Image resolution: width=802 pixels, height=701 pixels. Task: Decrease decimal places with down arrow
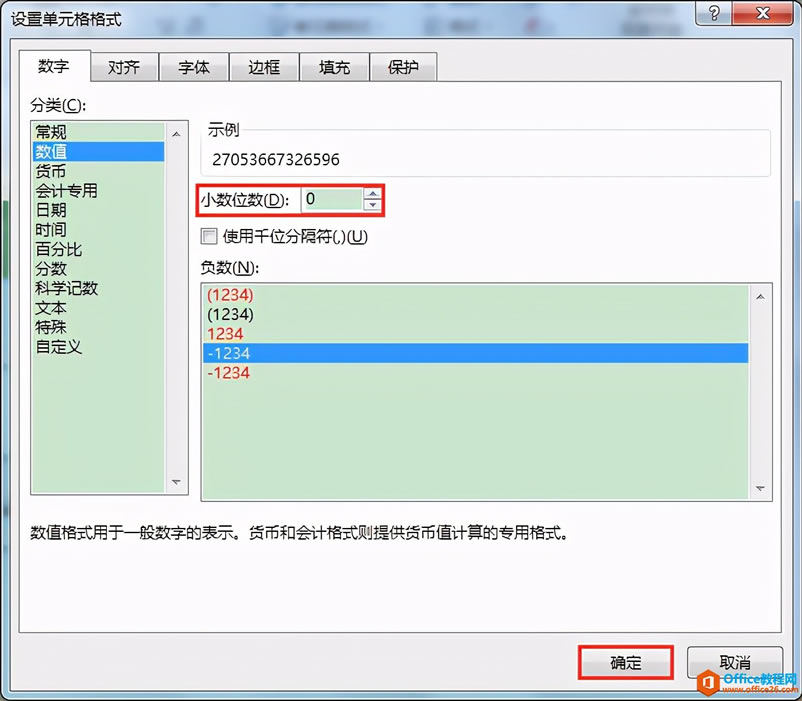pos(373,205)
